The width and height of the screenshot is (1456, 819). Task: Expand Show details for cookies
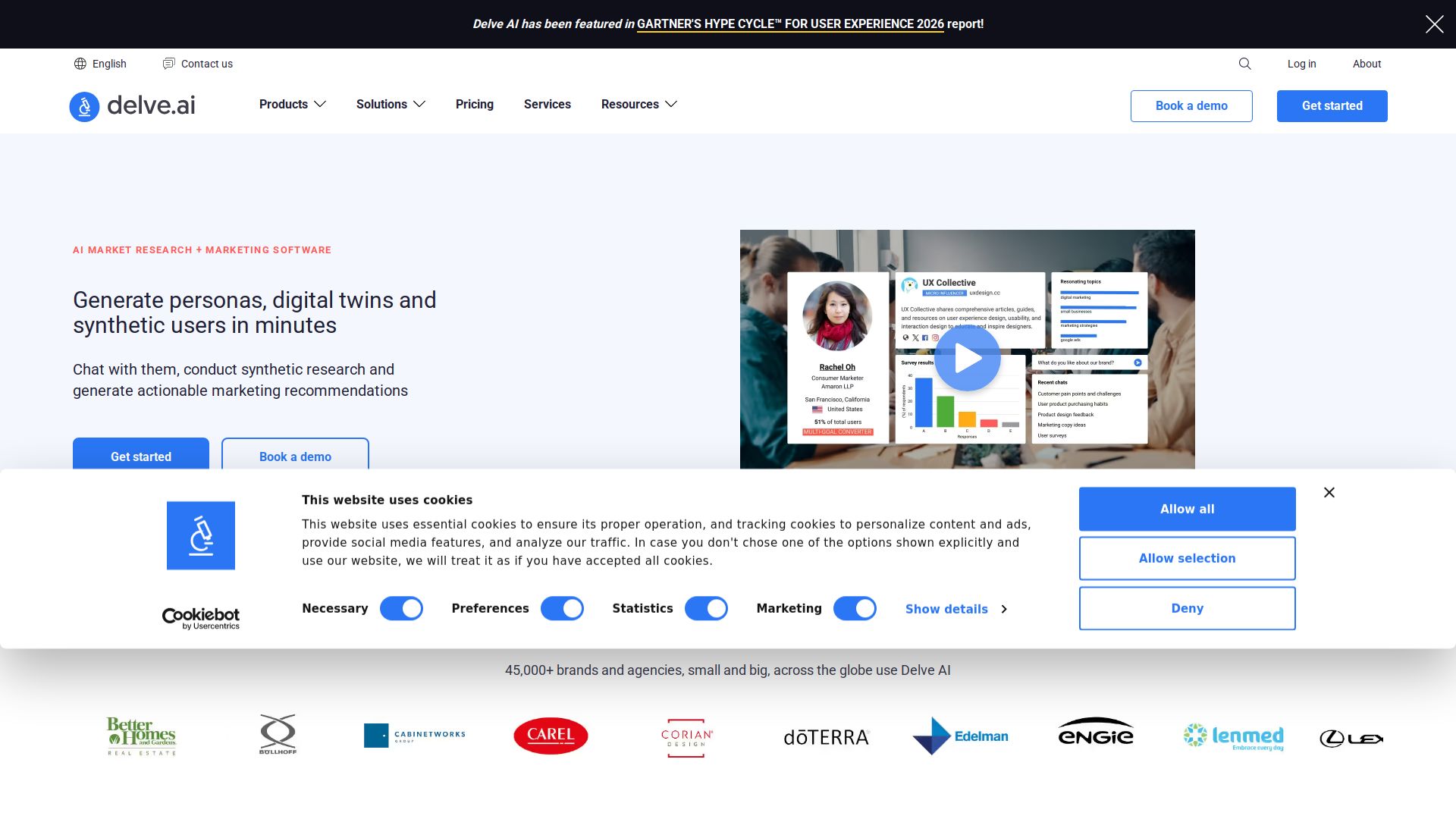956,609
